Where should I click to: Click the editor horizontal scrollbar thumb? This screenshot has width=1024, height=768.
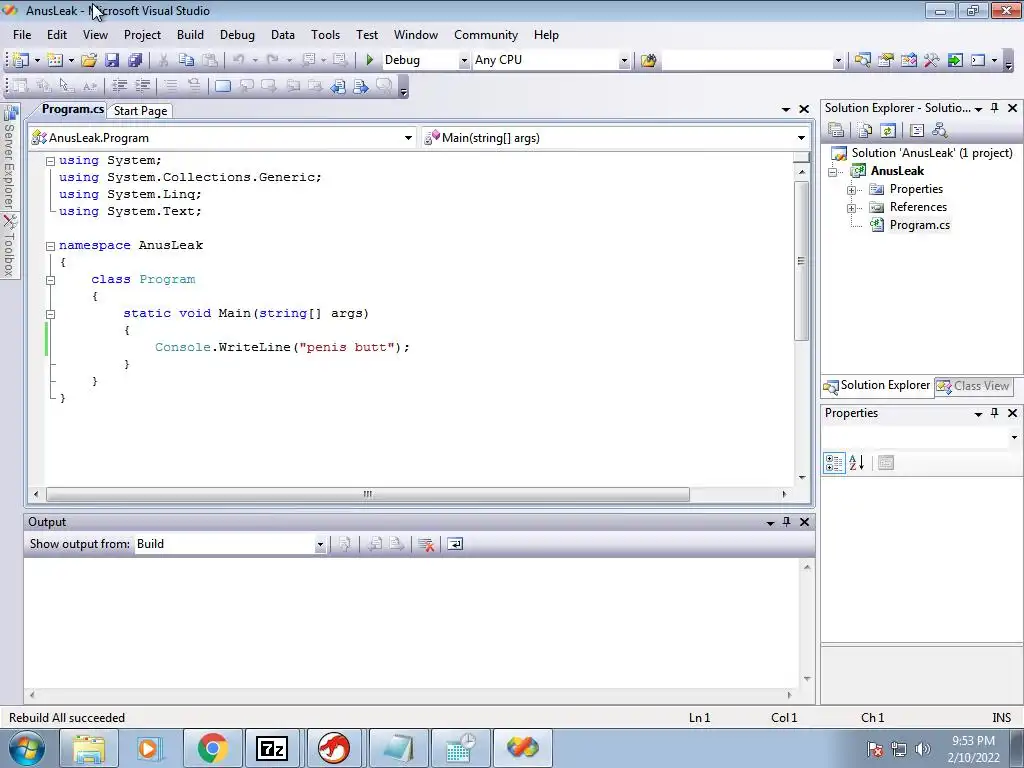pos(368,494)
